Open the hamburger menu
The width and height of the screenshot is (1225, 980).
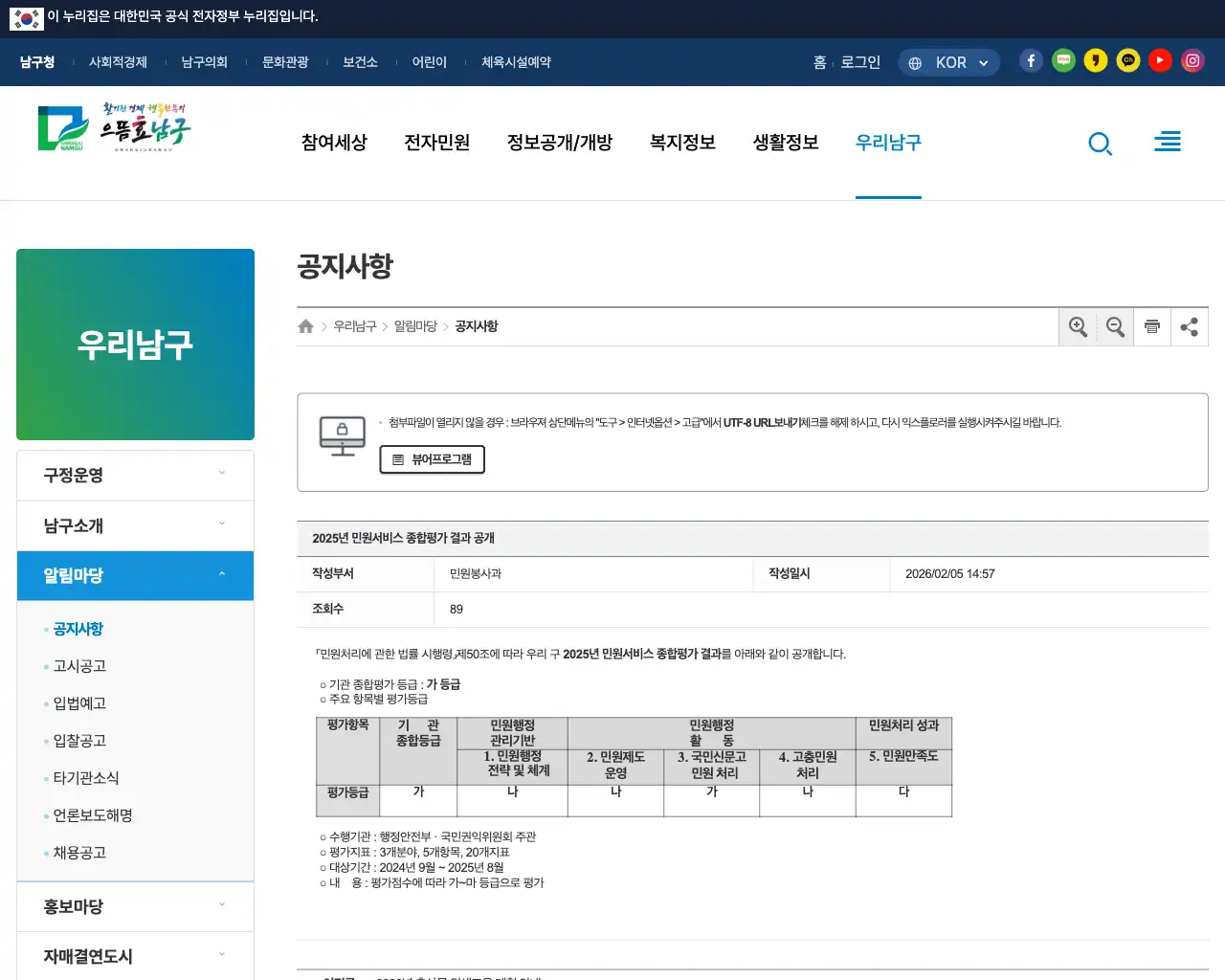click(1168, 141)
